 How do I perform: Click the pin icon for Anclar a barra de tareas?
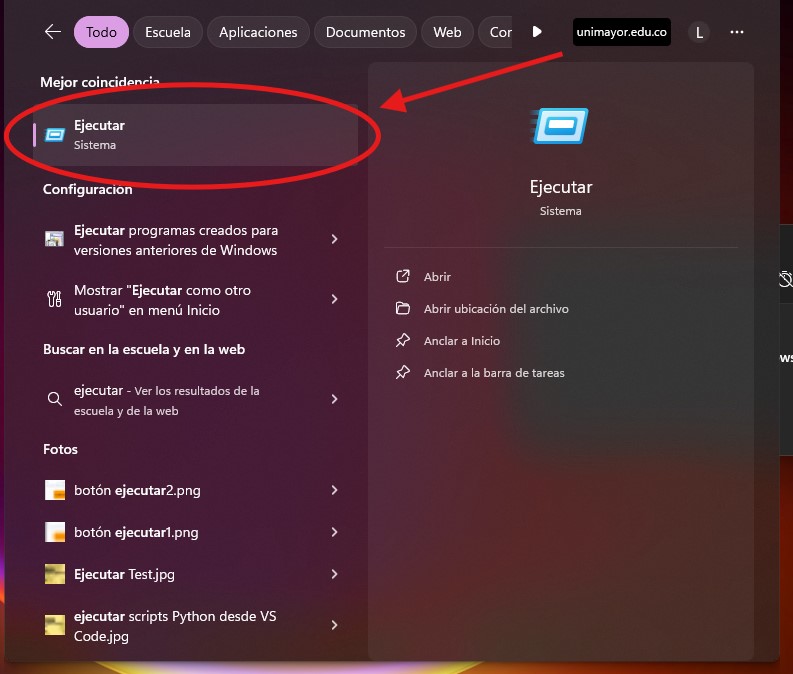[403, 372]
